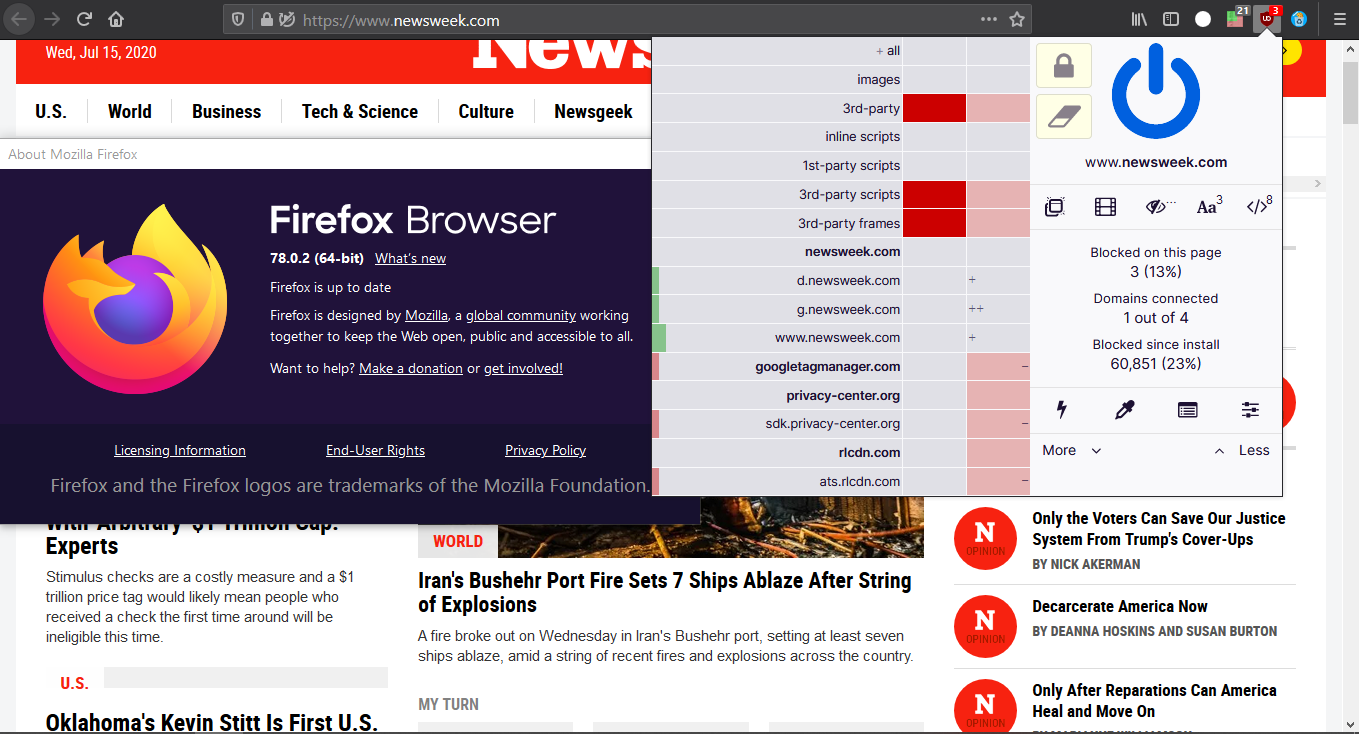Toggle uBlock cosmetic filtering eye icon
The height and width of the screenshot is (734, 1359).
[x=1158, y=207]
